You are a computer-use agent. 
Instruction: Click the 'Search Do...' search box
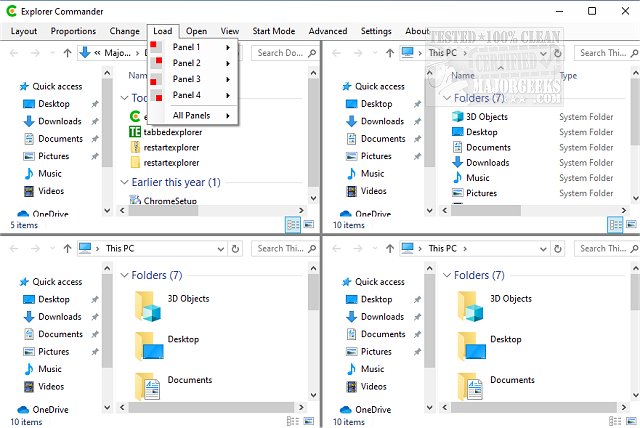(x=284, y=53)
